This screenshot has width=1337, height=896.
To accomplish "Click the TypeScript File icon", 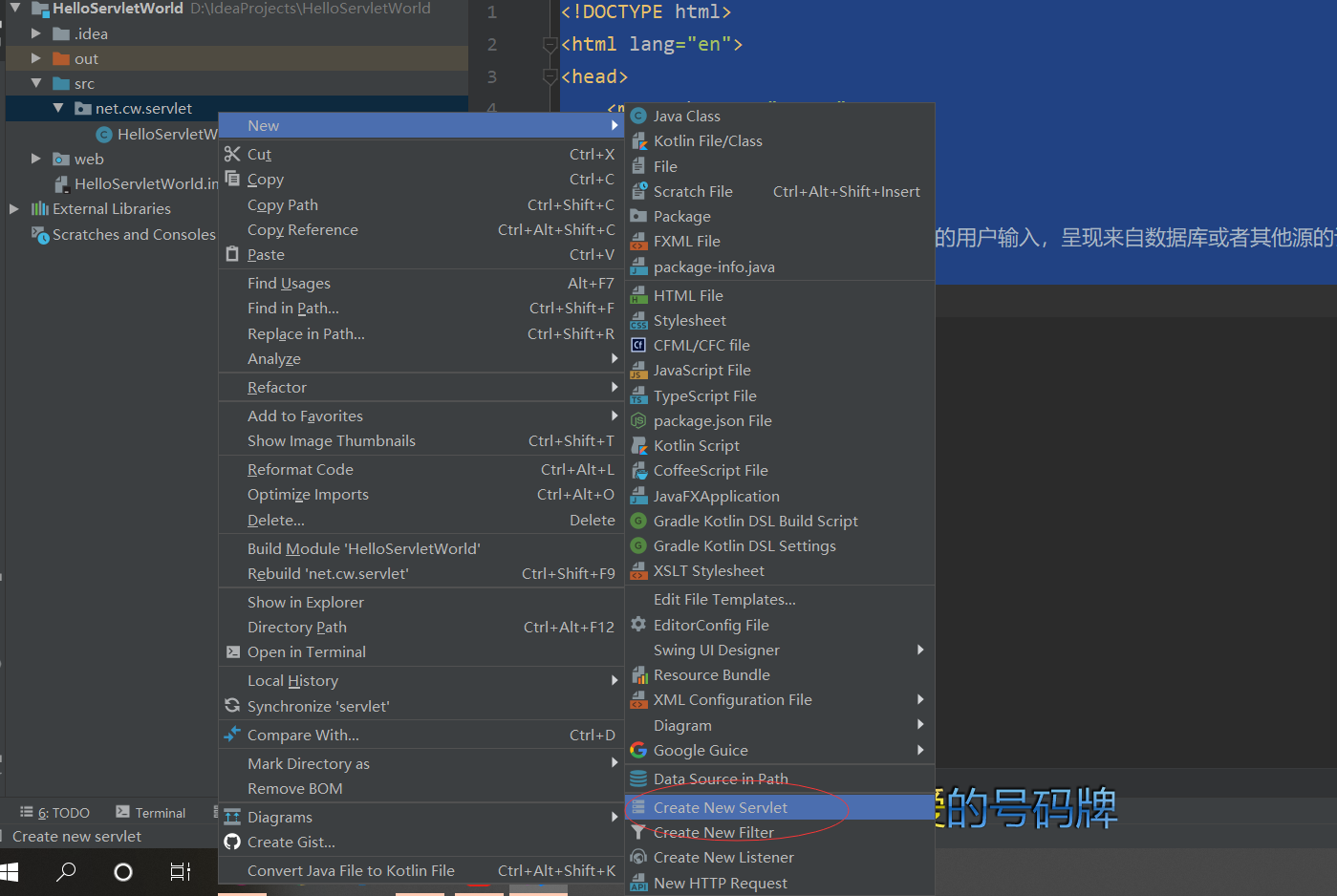I will (639, 395).
